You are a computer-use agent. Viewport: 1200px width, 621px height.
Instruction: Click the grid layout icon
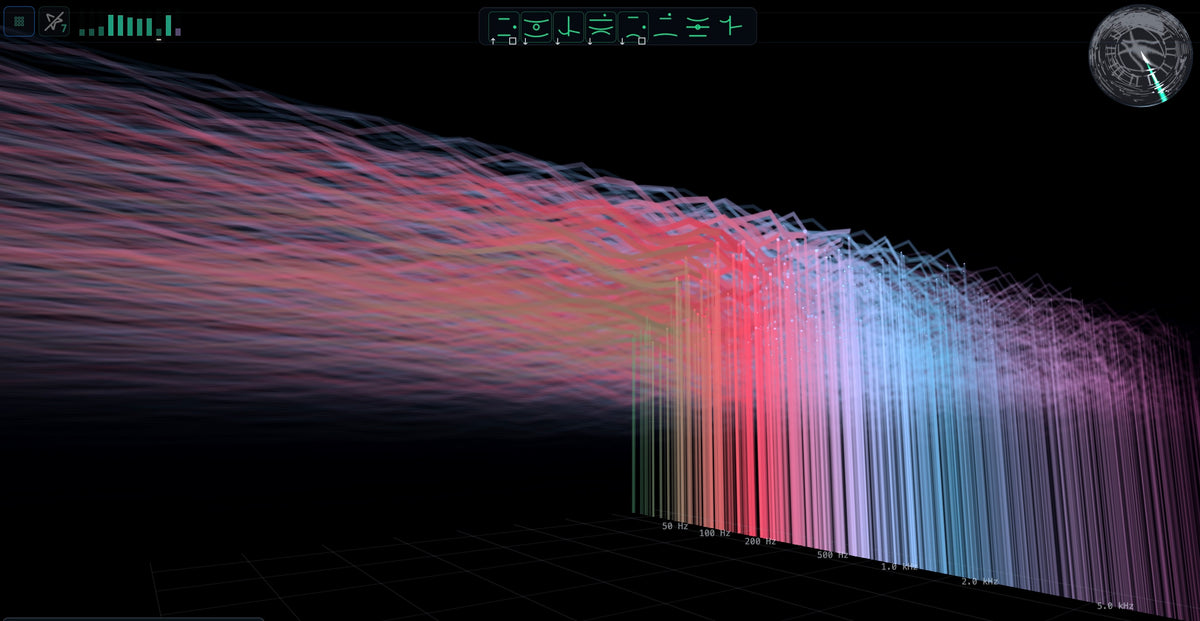click(19, 21)
